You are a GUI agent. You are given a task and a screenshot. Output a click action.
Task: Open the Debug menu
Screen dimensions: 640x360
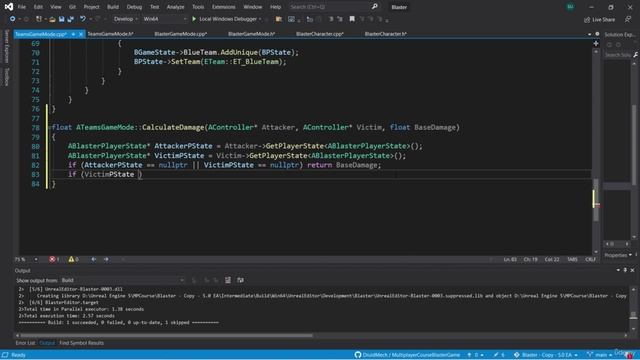click(134, 7)
